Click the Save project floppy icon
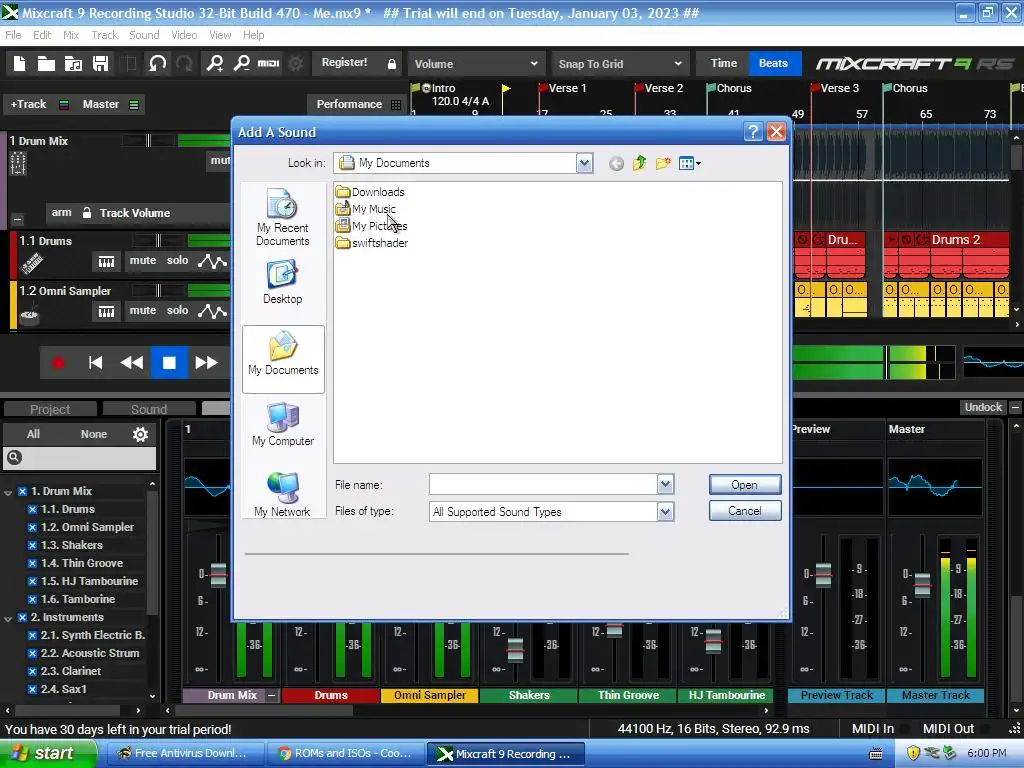The width and height of the screenshot is (1024, 768). (101, 63)
